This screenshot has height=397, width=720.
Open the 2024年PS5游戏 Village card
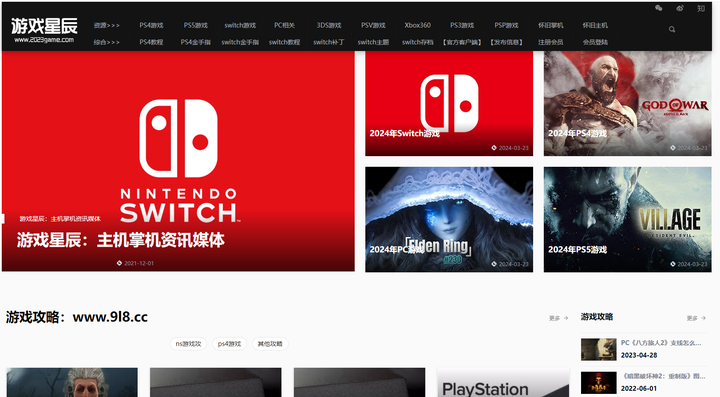click(628, 219)
